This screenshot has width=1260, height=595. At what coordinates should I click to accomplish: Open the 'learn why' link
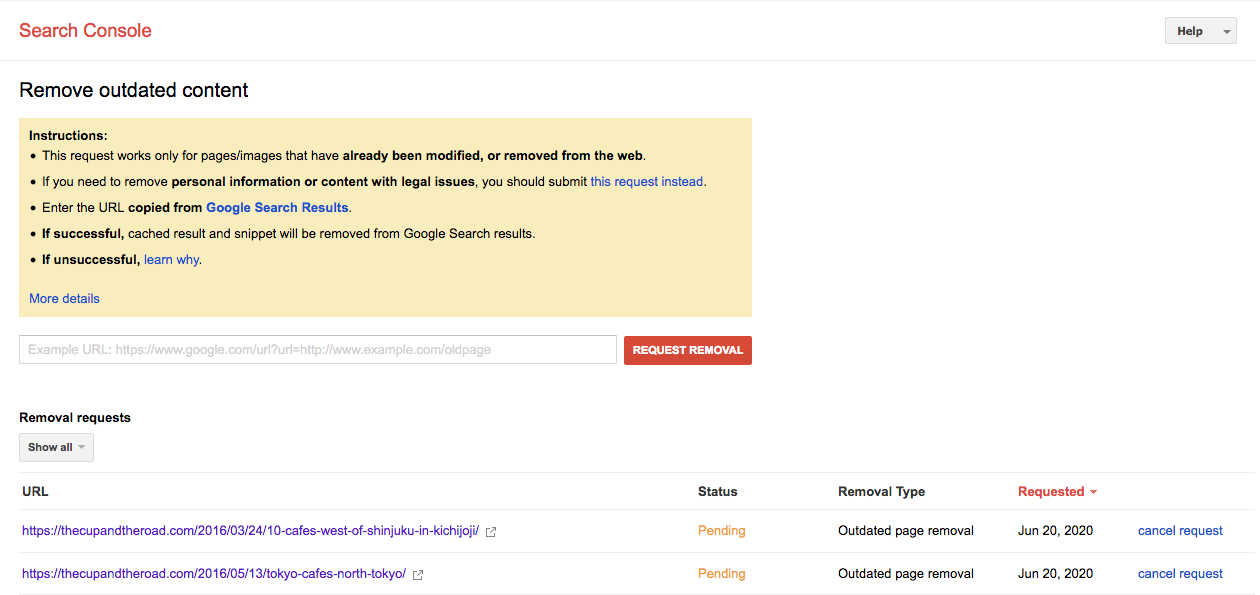pos(171,260)
